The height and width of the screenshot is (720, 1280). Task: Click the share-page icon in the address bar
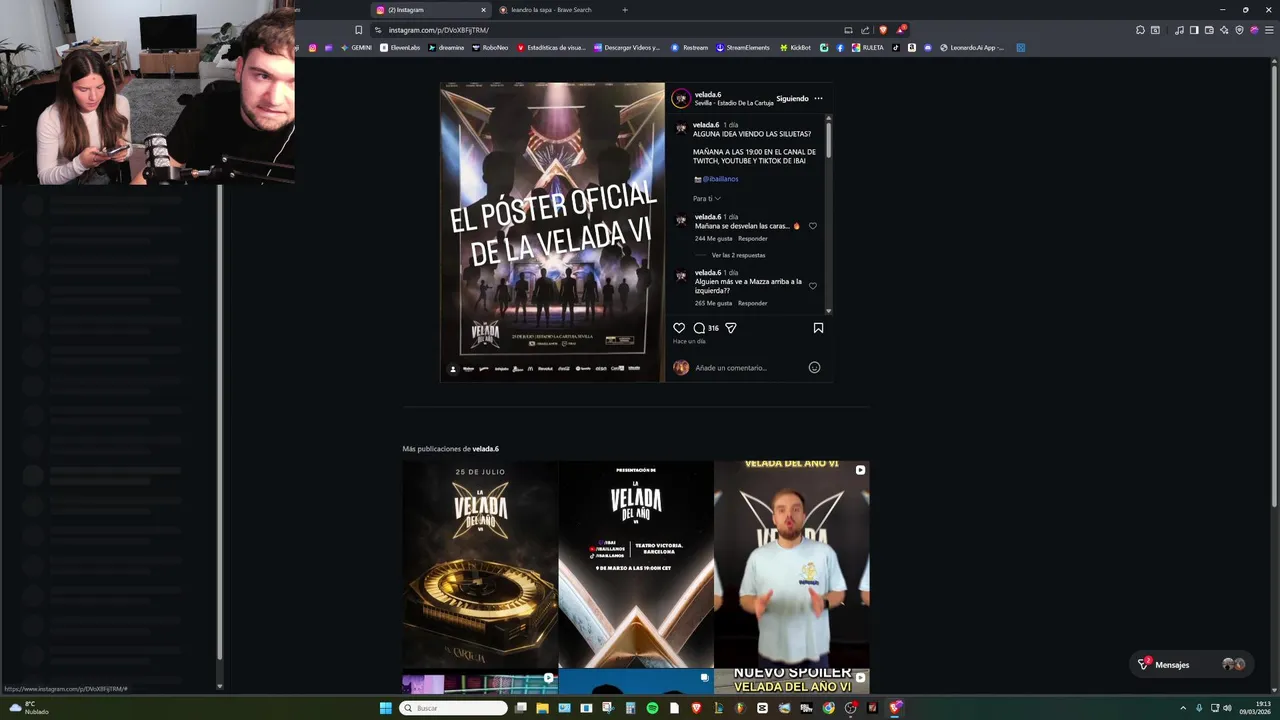[x=865, y=30]
